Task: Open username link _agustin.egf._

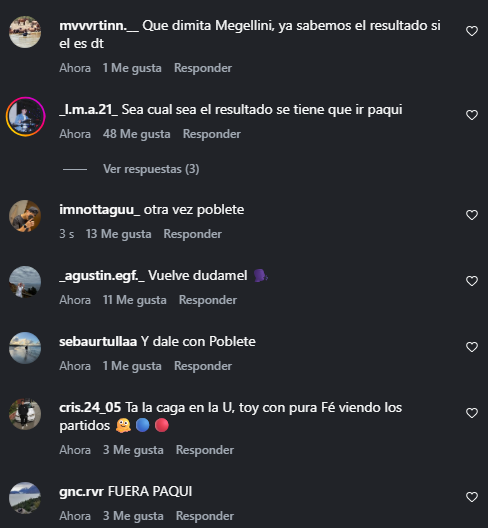Action: coord(102,276)
